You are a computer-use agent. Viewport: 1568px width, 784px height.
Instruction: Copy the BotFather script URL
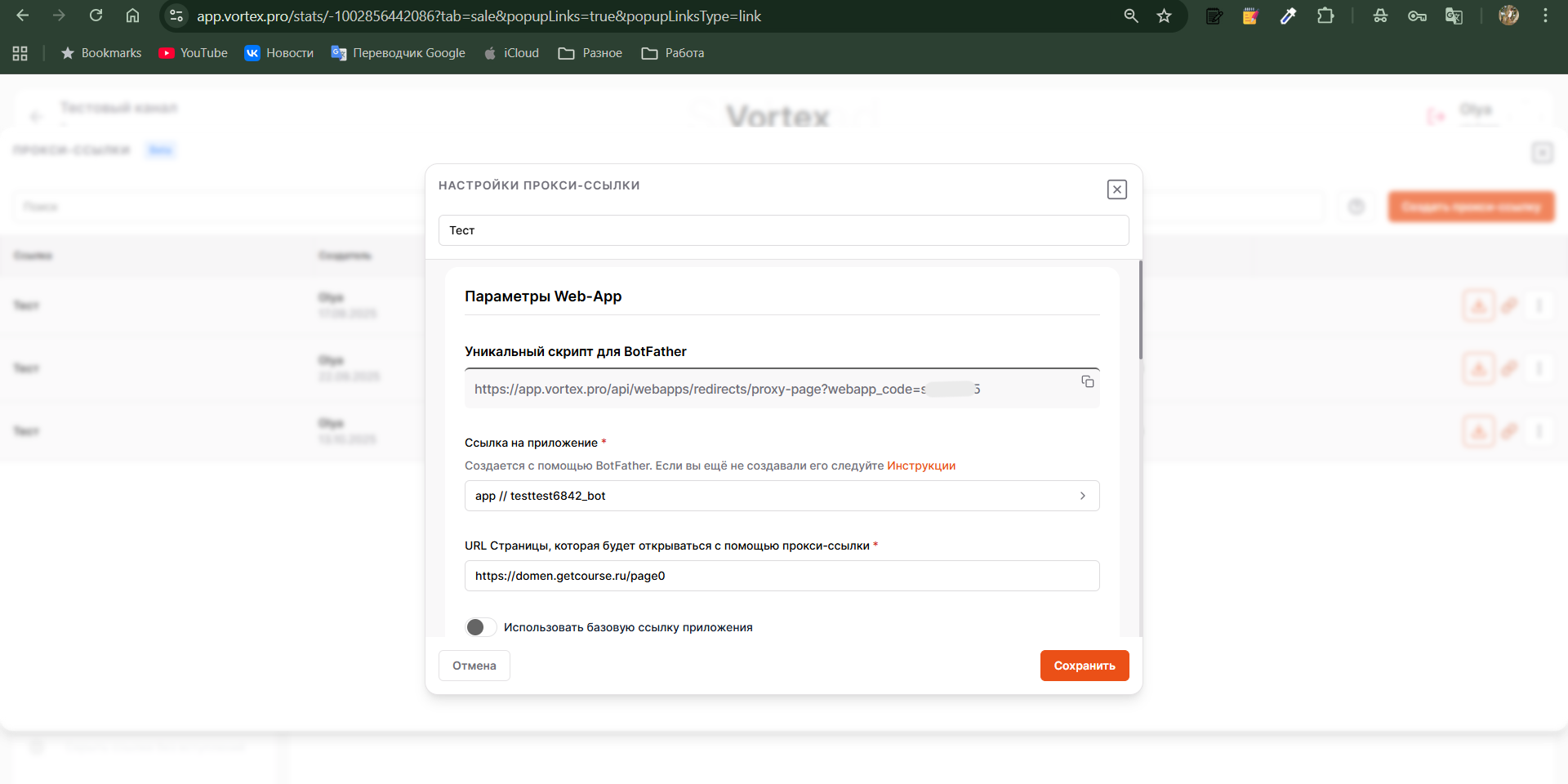click(1087, 381)
